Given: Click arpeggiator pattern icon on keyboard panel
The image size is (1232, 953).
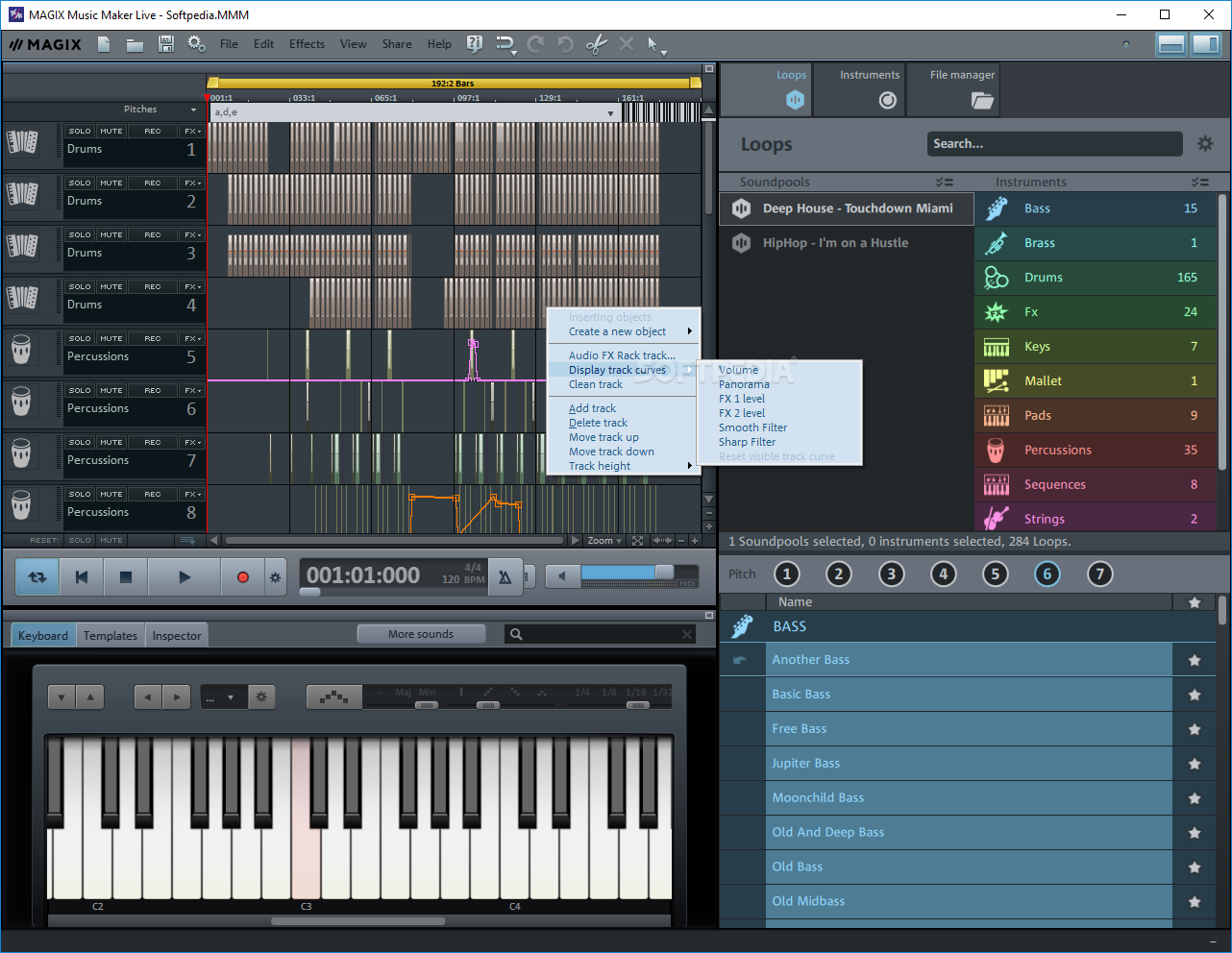Looking at the screenshot, I should 333,697.
